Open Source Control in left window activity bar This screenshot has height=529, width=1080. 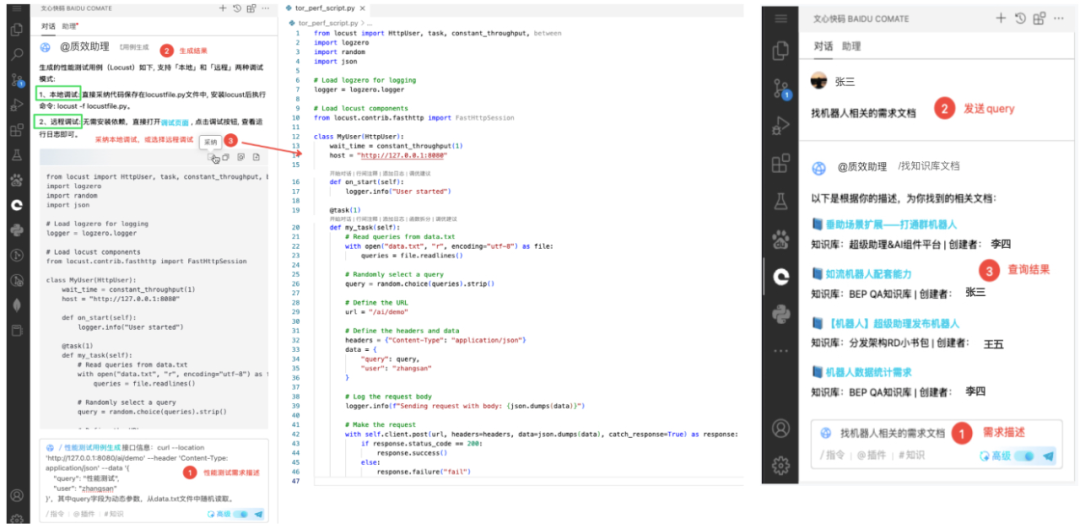(x=17, y=80)
